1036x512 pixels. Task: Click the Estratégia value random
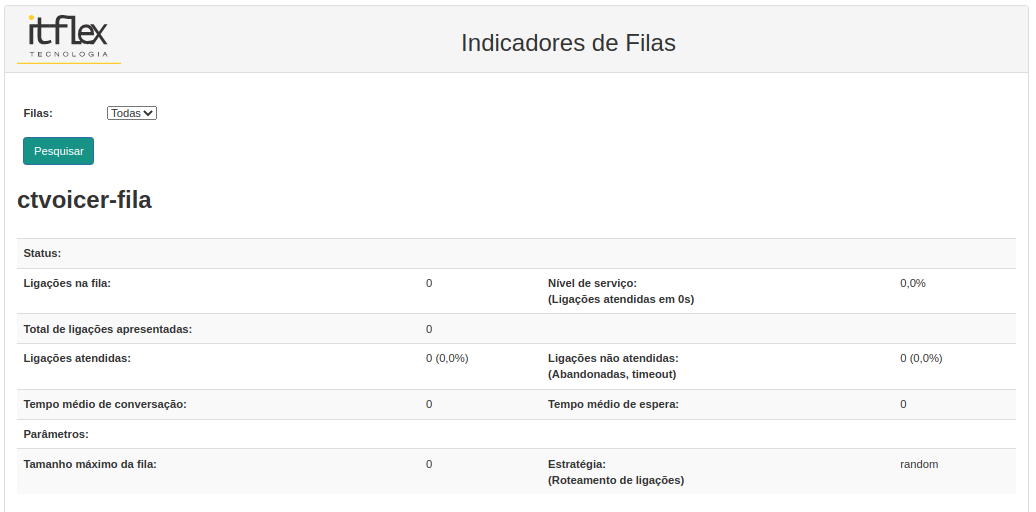pos(919,464)
